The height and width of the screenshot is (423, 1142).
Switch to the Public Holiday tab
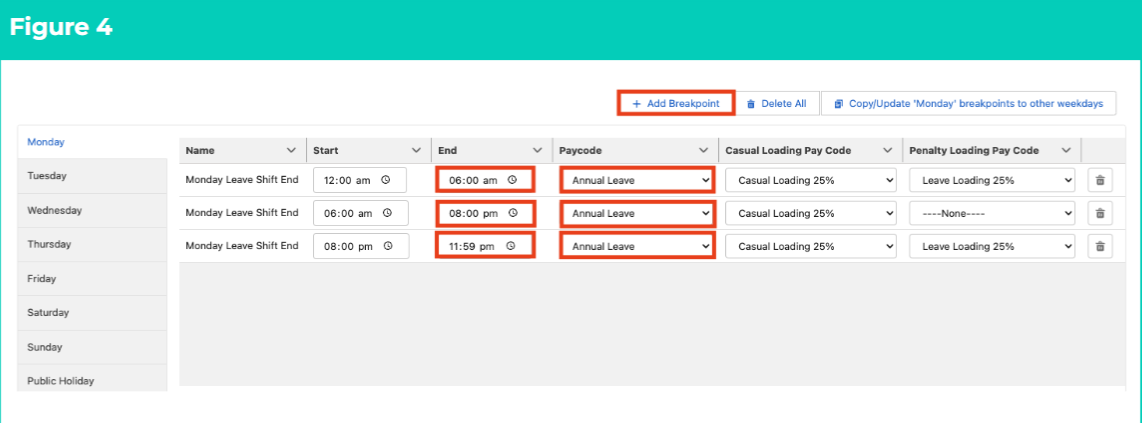coord(92,380)
